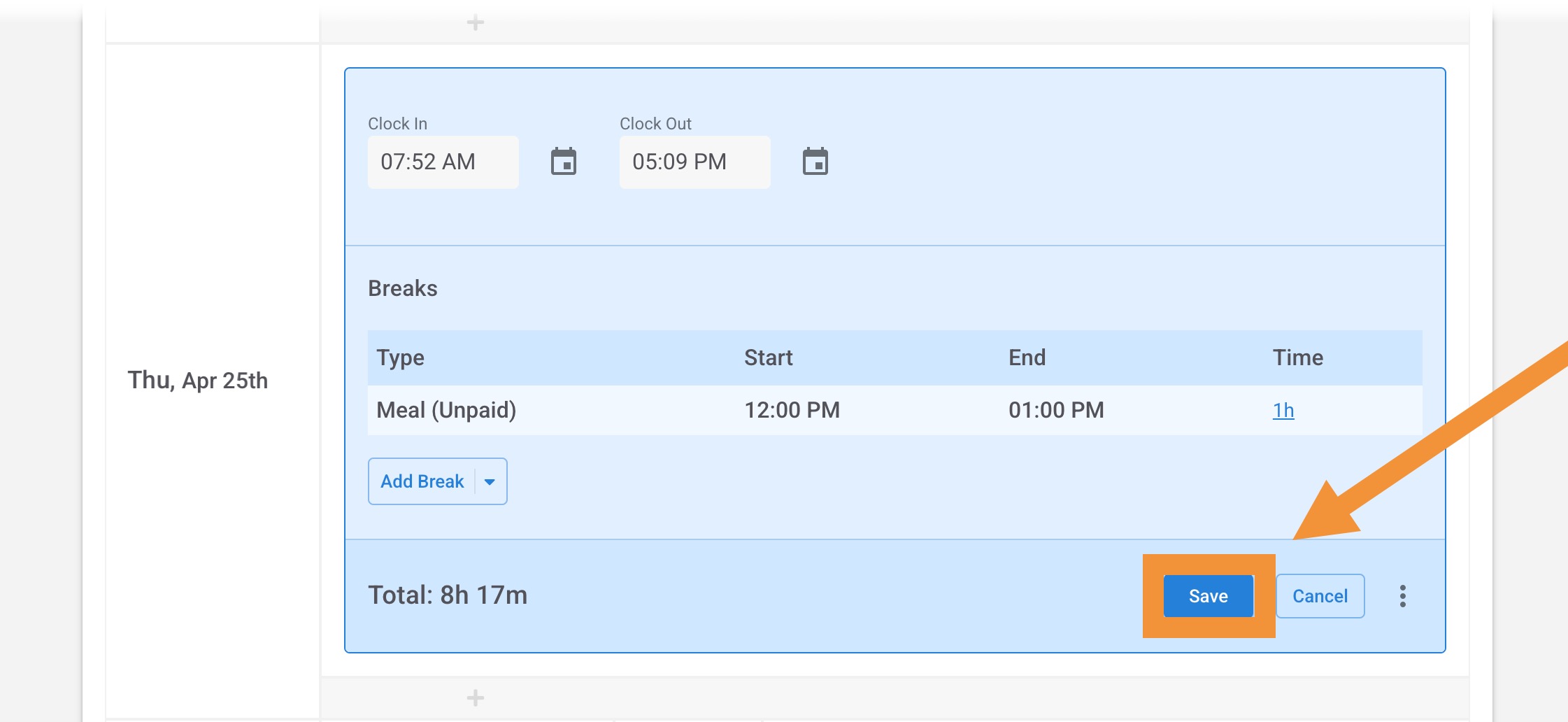Click the 01:00 PM break end time
The image size is (1568, 722).
1056,410
